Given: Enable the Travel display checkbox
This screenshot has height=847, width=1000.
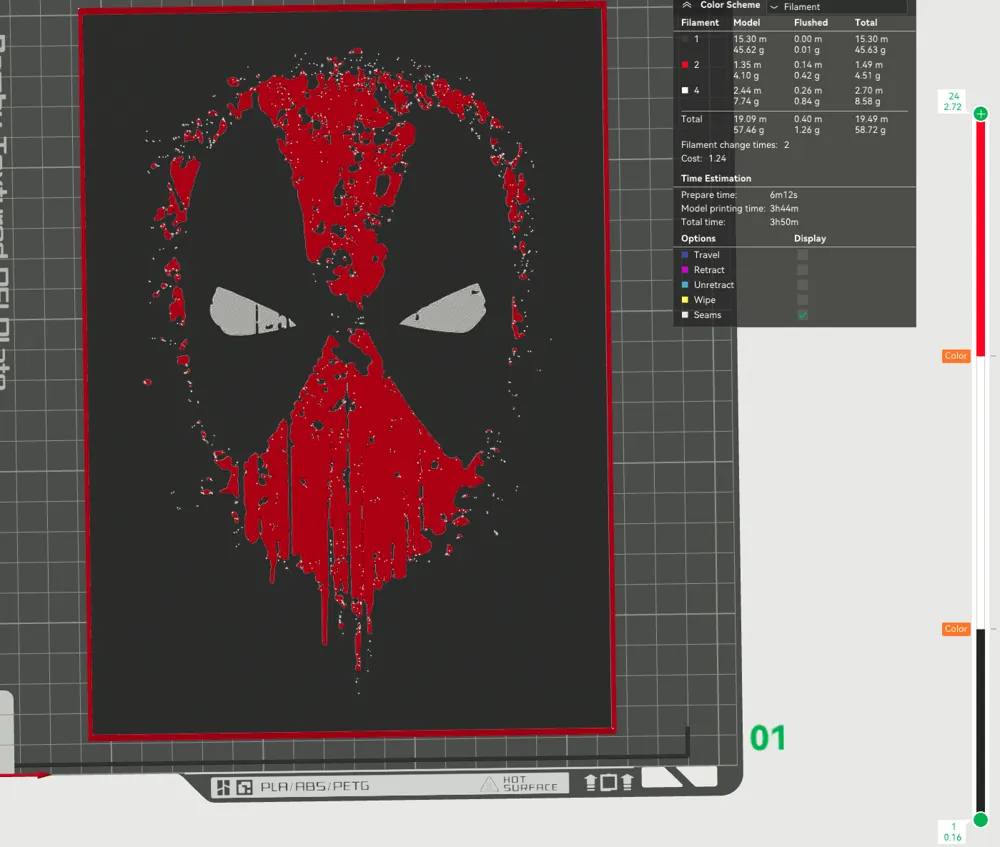Looking at the screenshot, I should (x=803, y=255).
